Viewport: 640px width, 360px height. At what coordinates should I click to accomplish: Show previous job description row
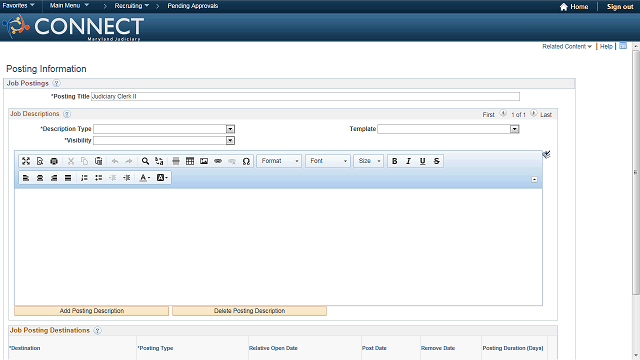pos(503,114)
